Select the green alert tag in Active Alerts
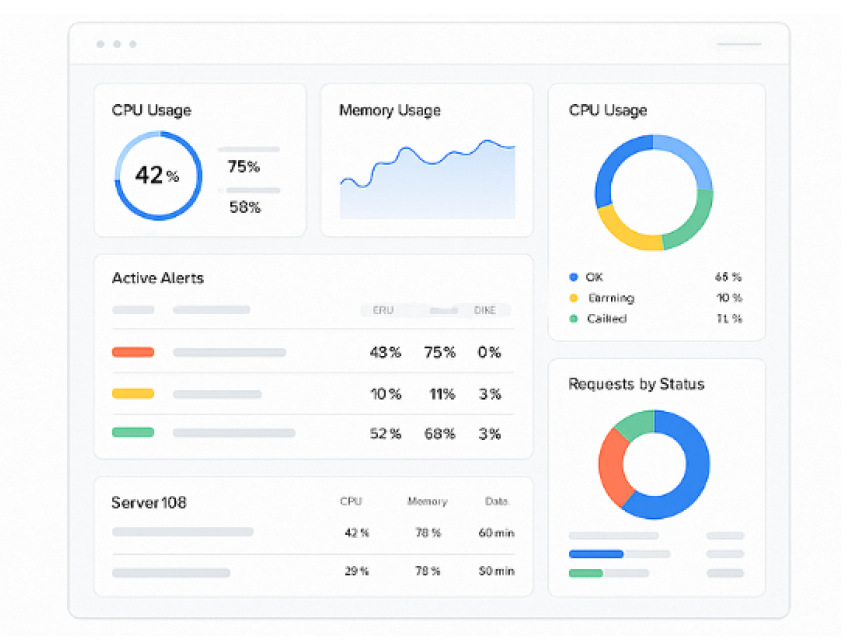 click(x=133, y=433)
